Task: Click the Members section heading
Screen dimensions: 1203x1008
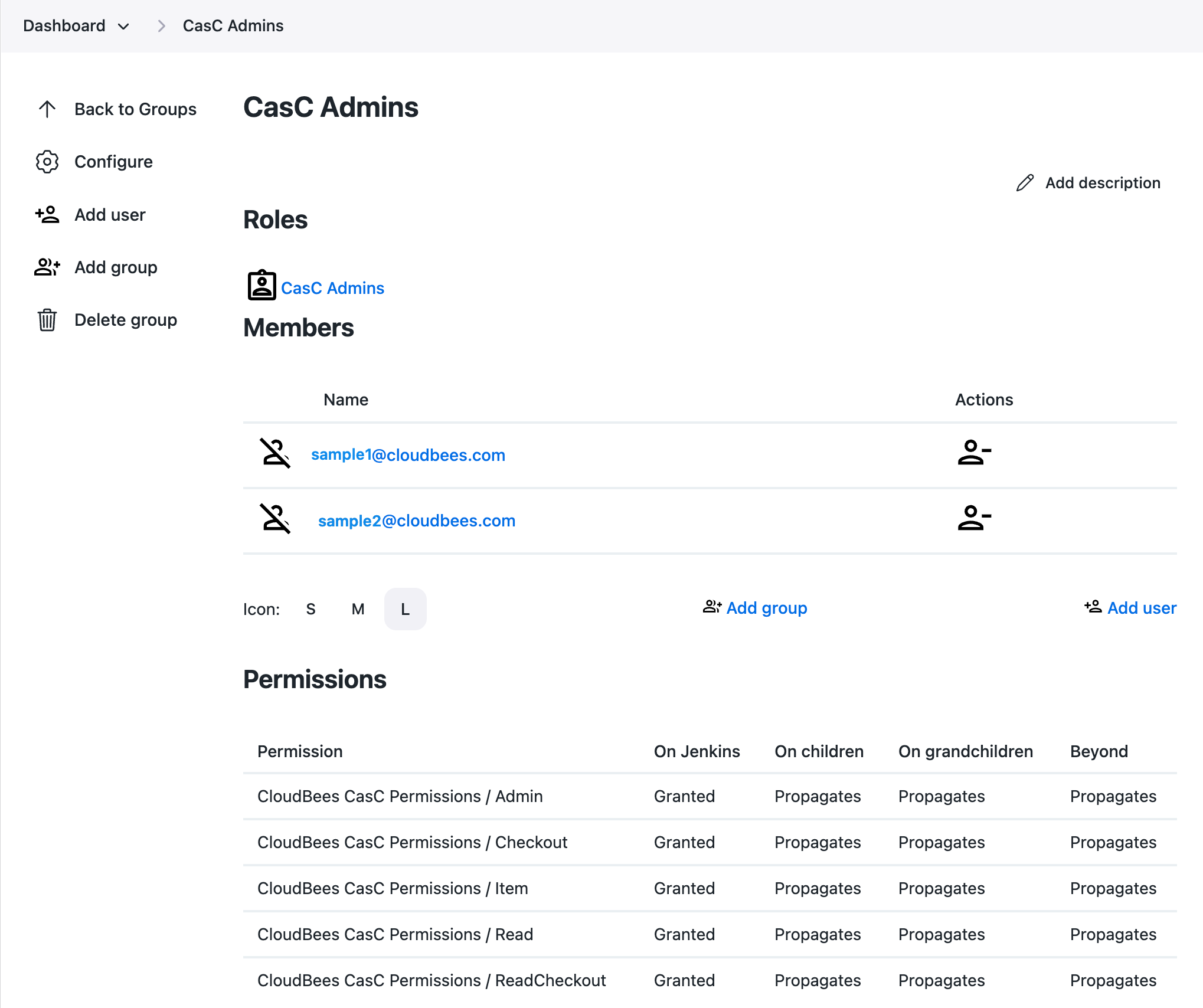Action: click(x=299, y=328)
